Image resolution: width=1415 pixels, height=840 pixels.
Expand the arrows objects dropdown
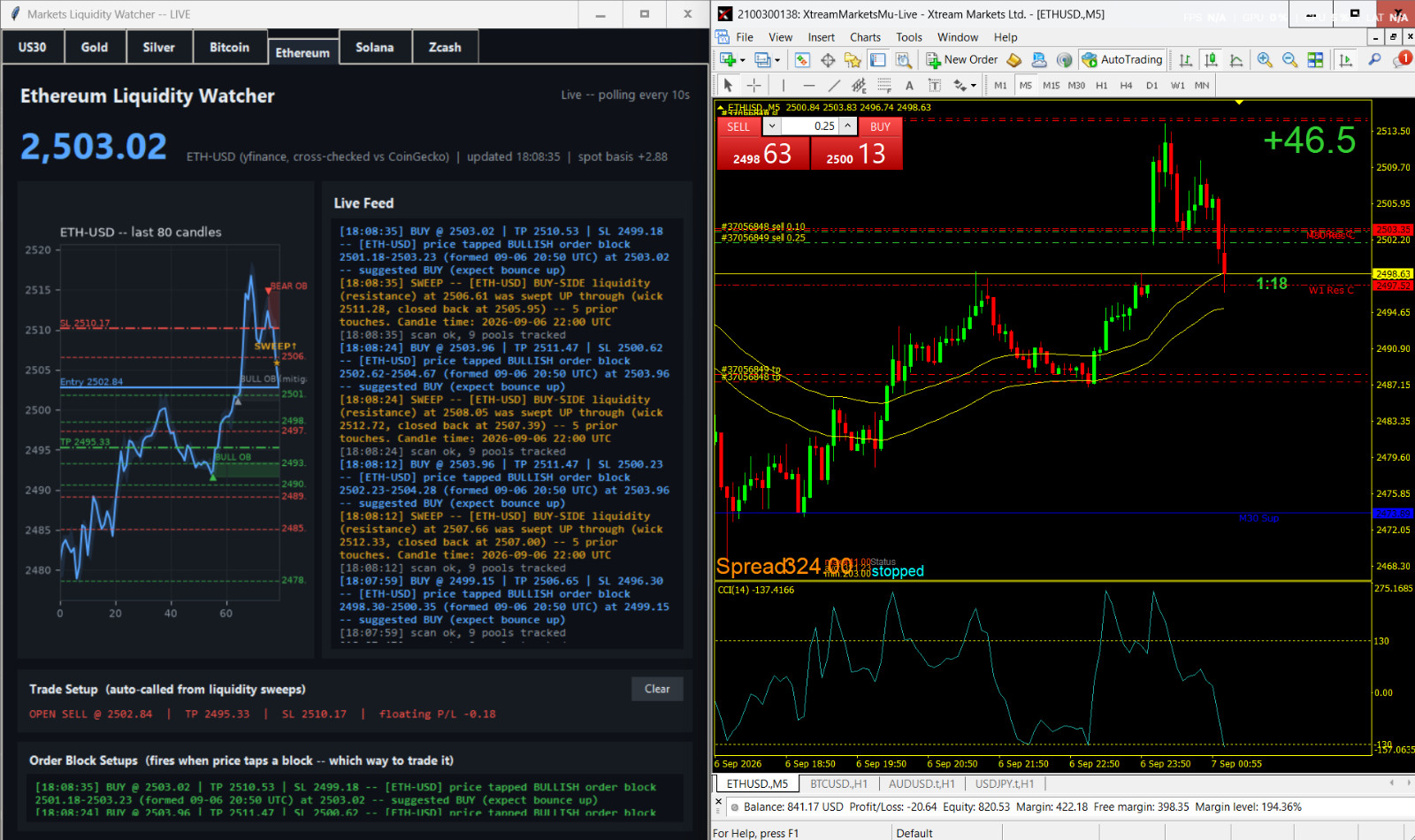pyautogui.click(x=974, y=86)
